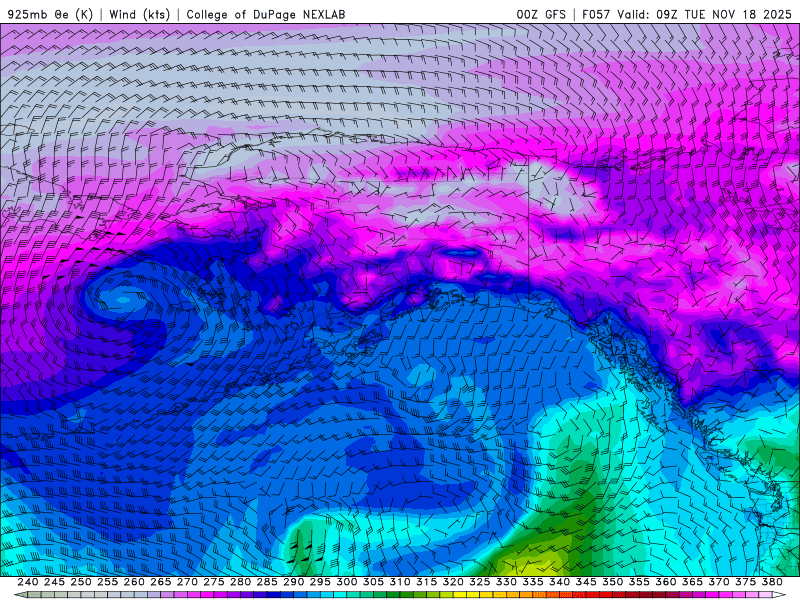Viewport: 800px width, 600px height.
Task: Click the 300 value on color scale
Action: [346, 582]
